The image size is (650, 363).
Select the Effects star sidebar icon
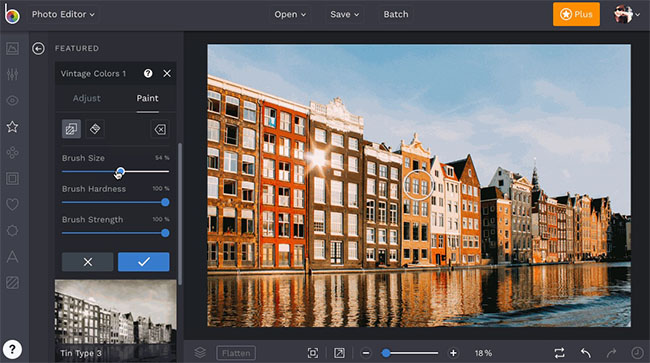12,127
